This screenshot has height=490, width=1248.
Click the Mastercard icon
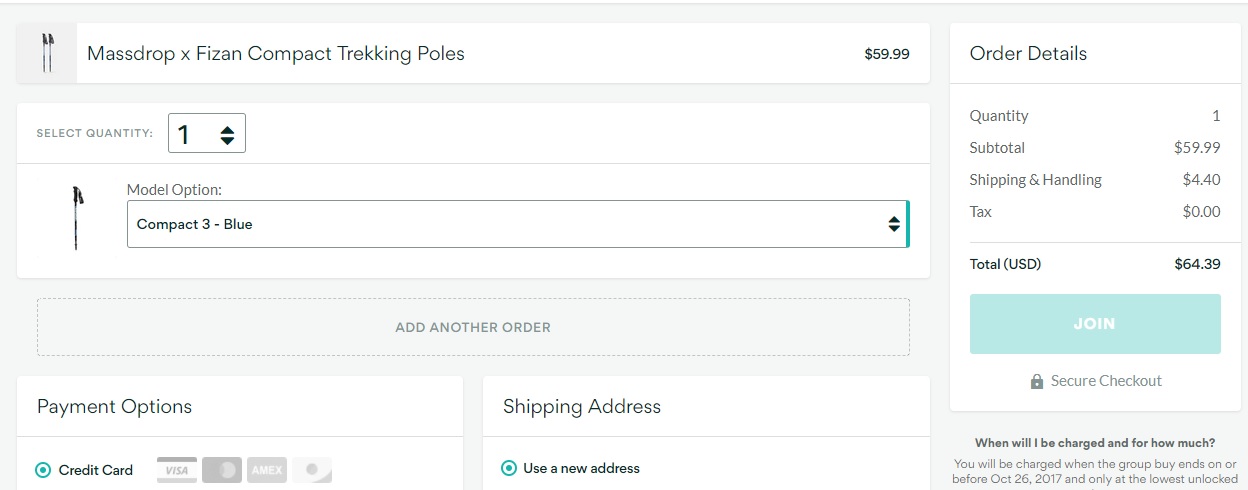pyautogui.click(x=221, y=470)
